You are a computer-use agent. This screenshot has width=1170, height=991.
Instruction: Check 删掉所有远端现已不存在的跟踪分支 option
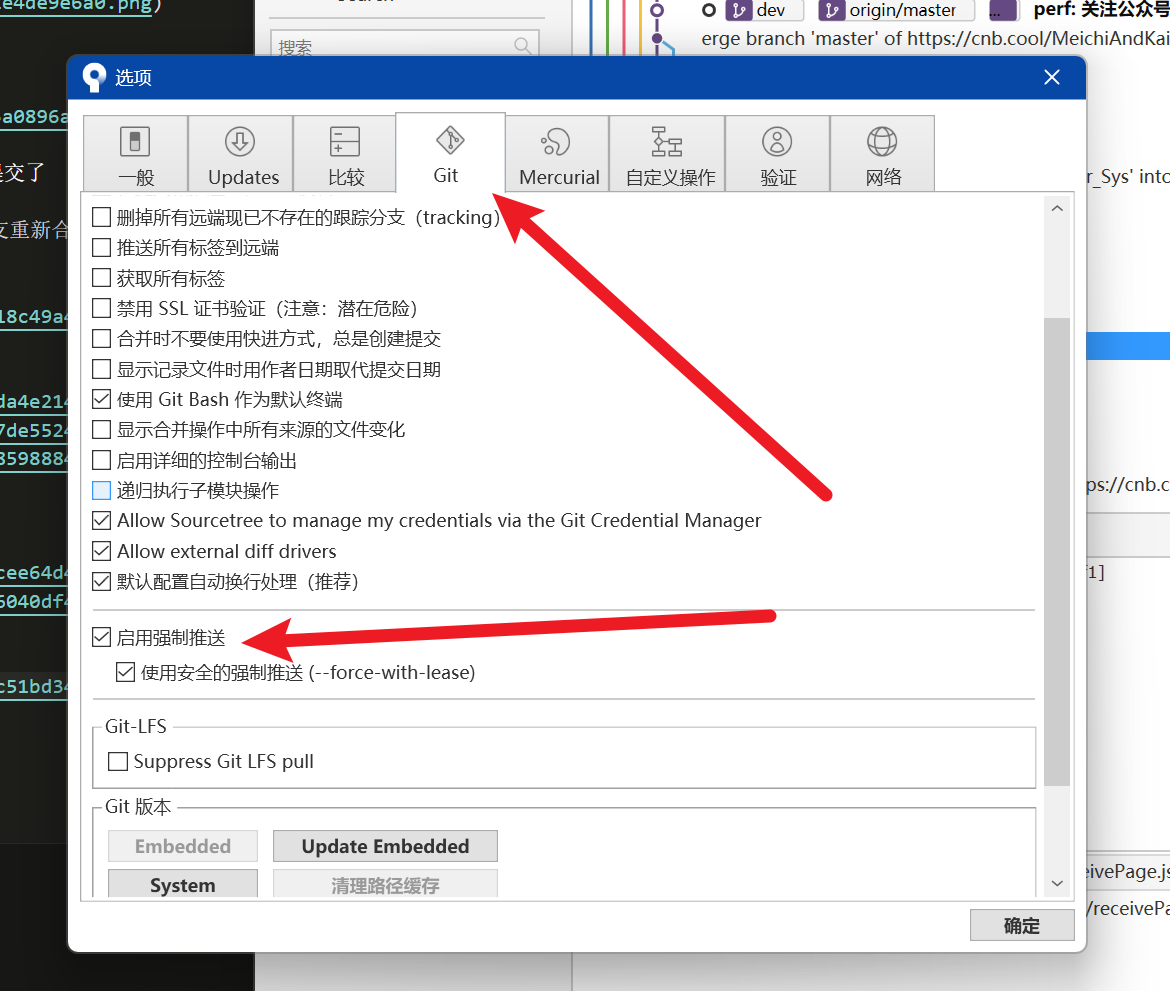point(101,217)
